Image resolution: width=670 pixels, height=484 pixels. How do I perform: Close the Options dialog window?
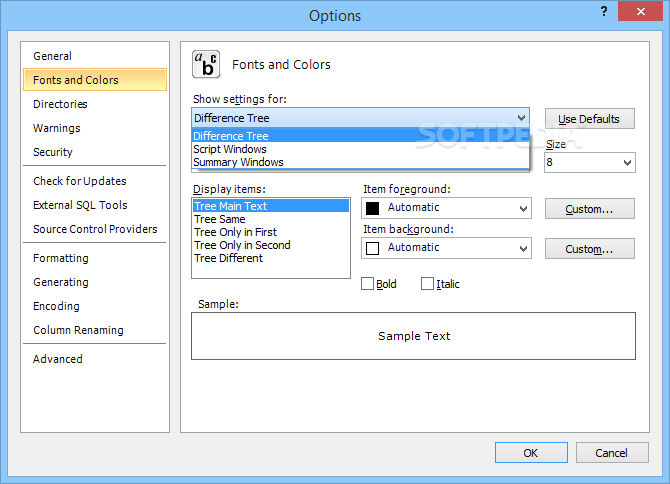[x=640, y=11]
